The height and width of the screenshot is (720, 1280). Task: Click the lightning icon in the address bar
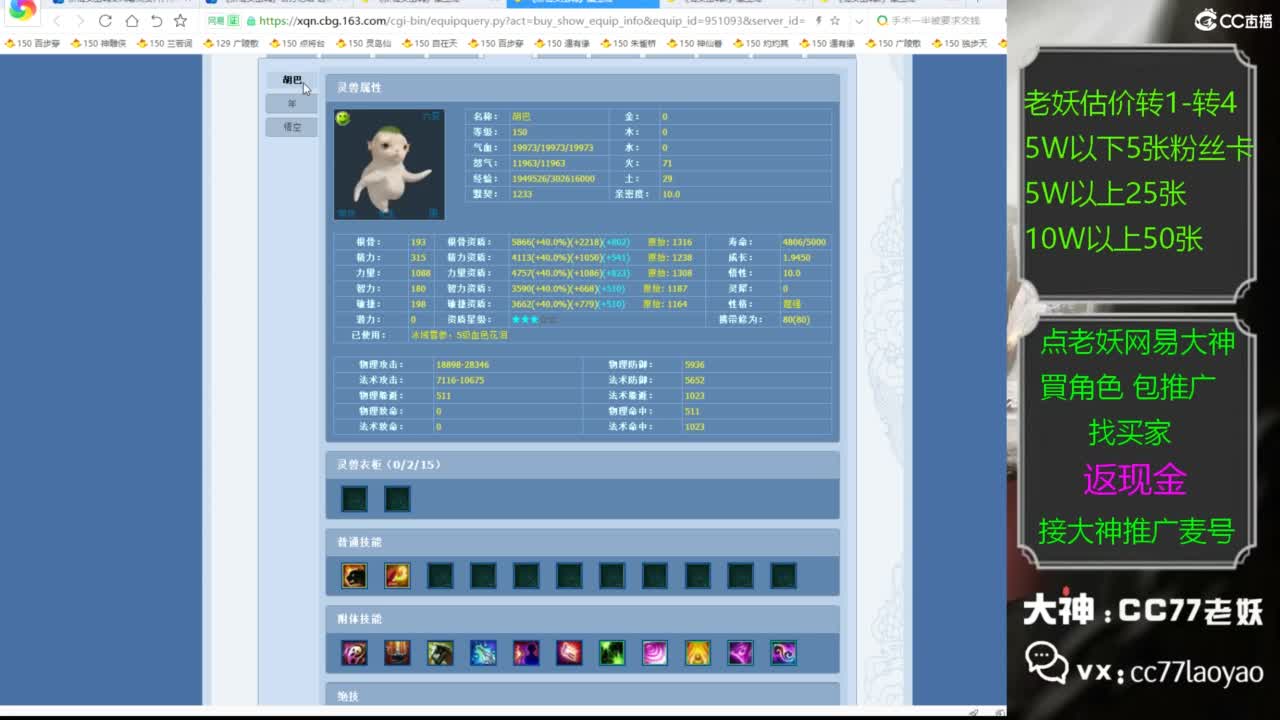click(x=819, y=21)
